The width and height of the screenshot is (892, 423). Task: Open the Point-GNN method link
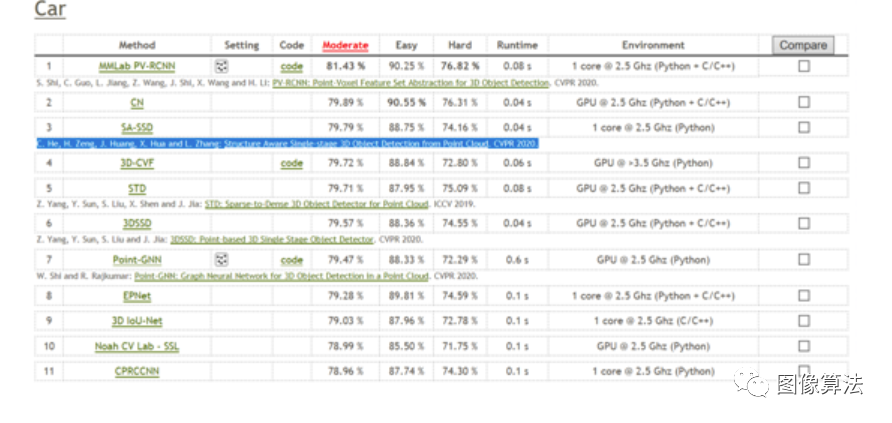[137, 260]
